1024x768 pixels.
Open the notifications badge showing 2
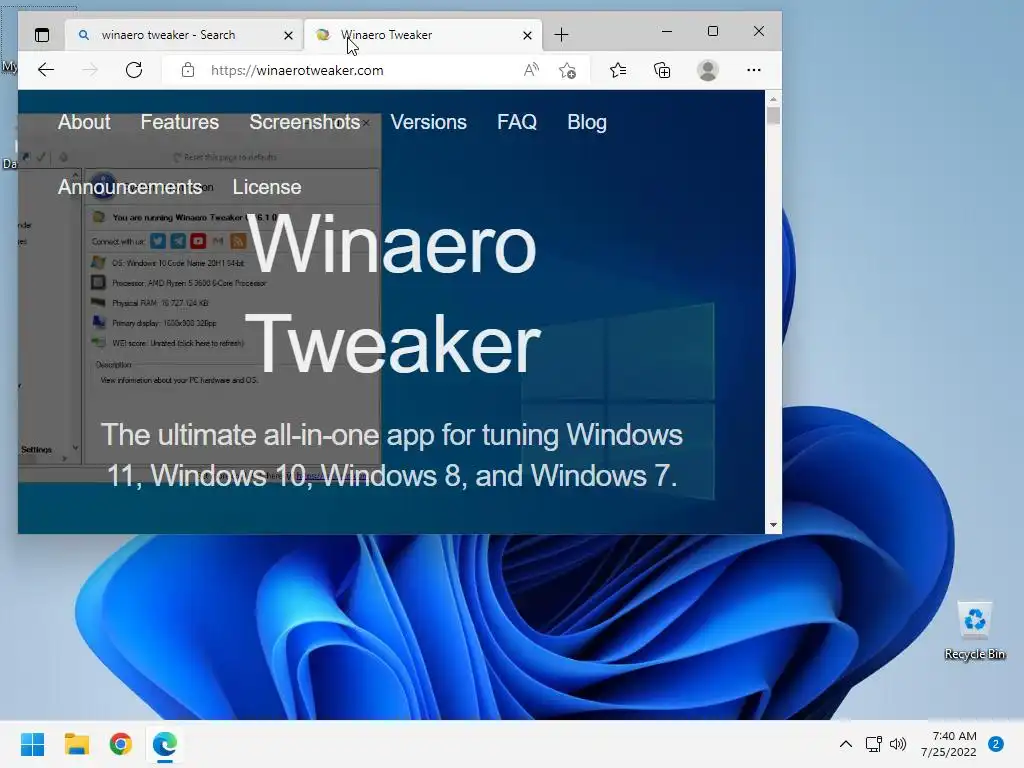(996, 744)
